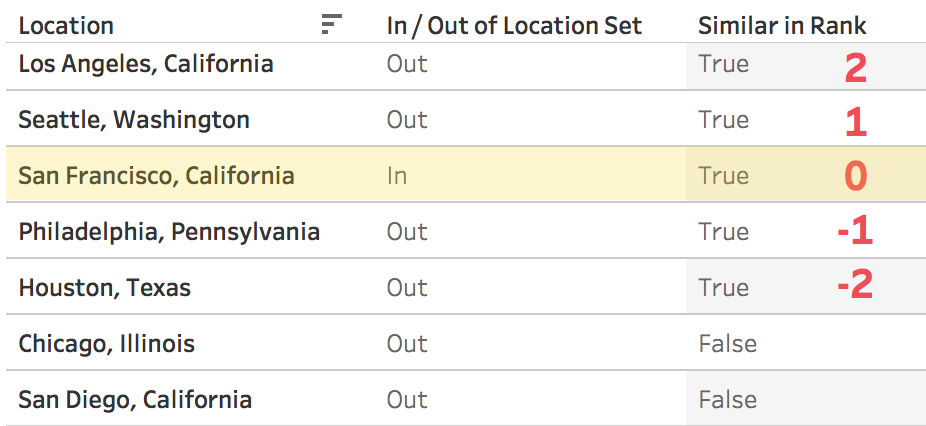This screenshot has width=926, height=426.
Task: Click the red number 1 in Seattle row
Action: point(856,123)
